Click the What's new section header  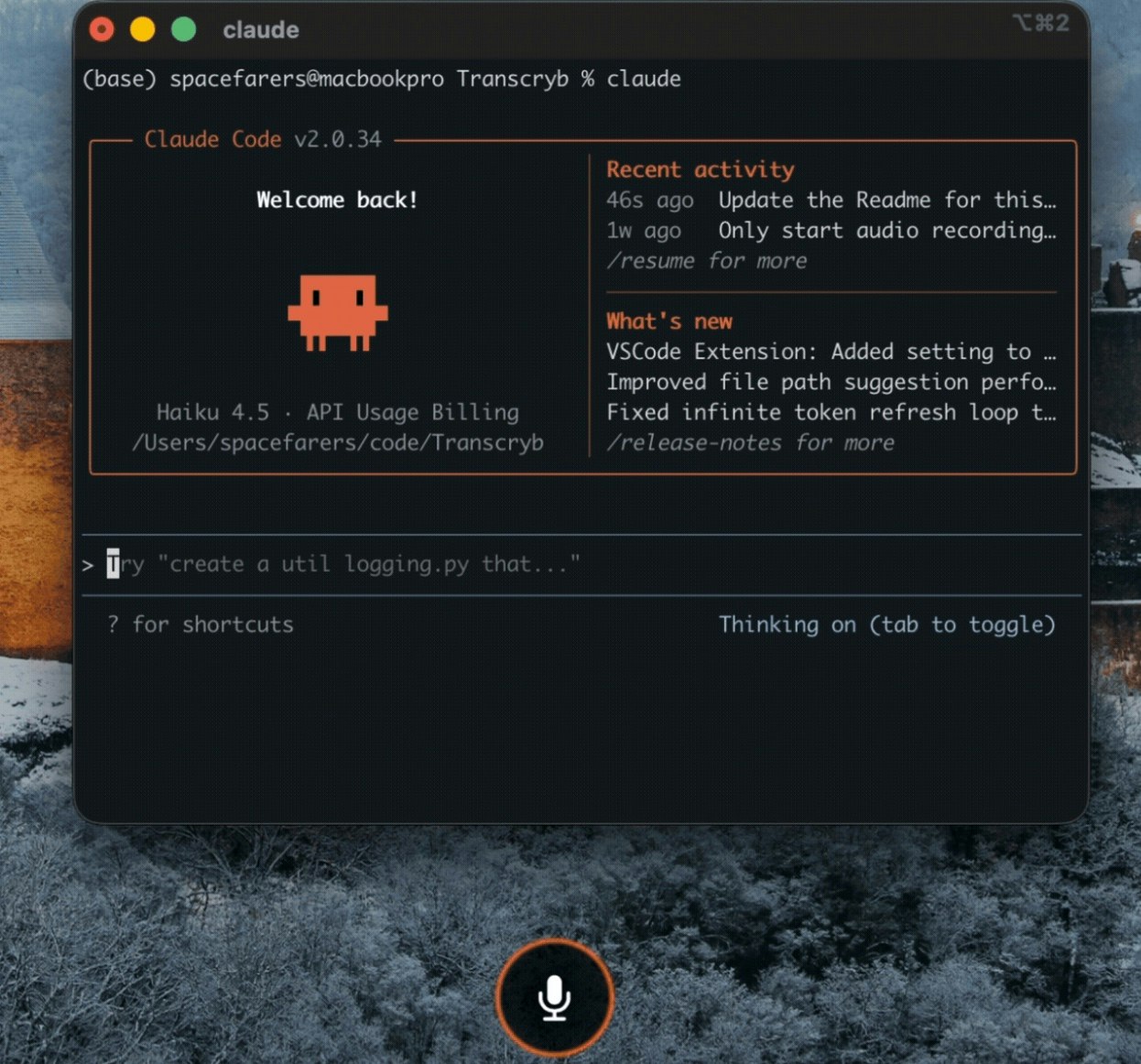(668, 321)
